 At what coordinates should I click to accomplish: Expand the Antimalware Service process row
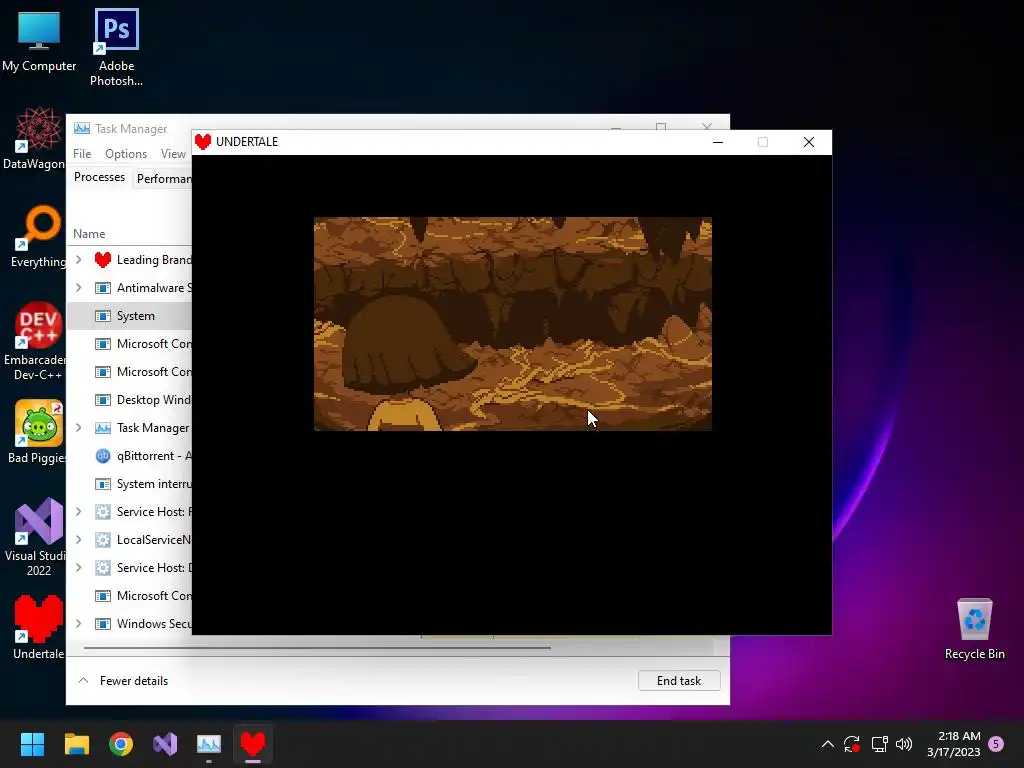78,288
